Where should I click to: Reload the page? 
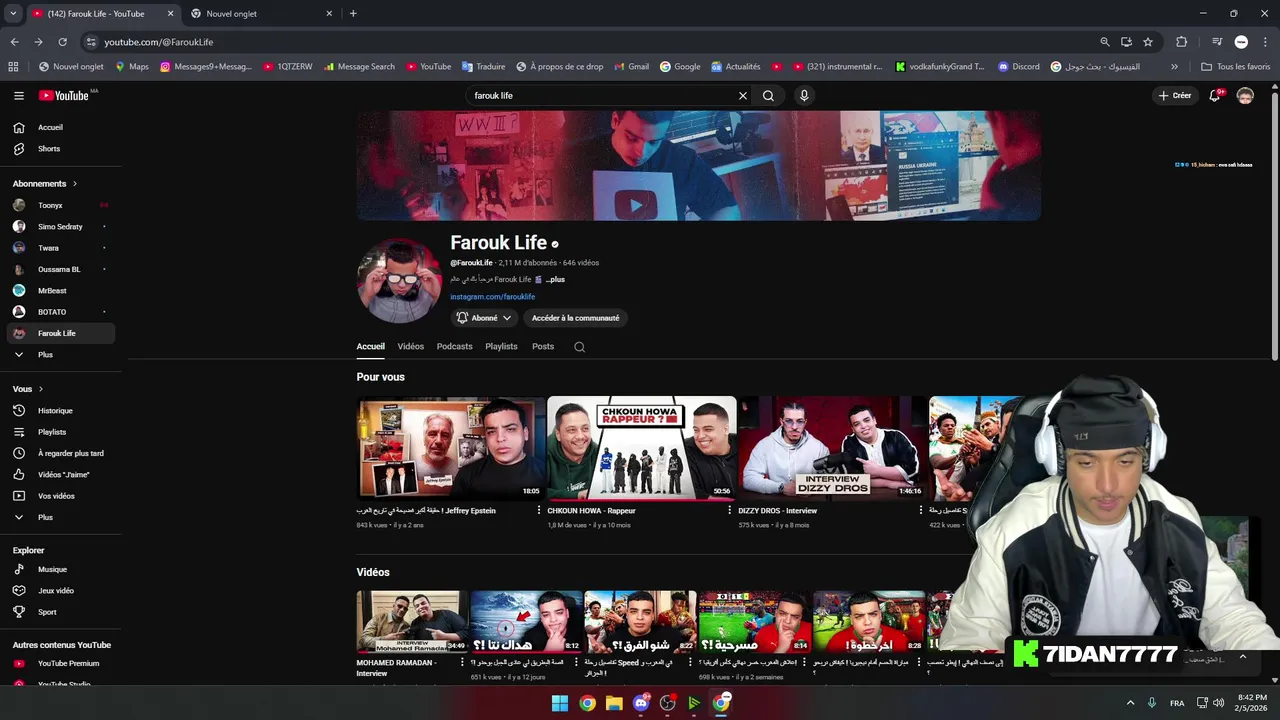tap(62, 42)
